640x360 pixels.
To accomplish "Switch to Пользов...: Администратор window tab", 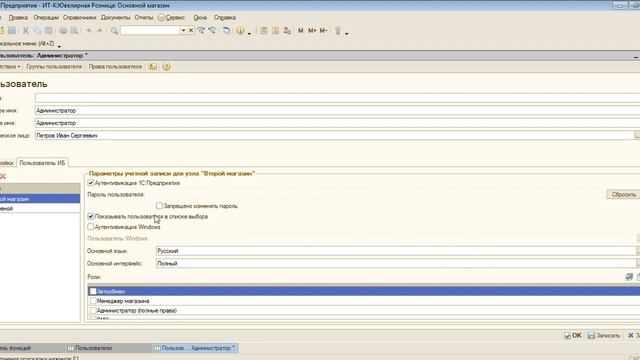I will [195, 348].
